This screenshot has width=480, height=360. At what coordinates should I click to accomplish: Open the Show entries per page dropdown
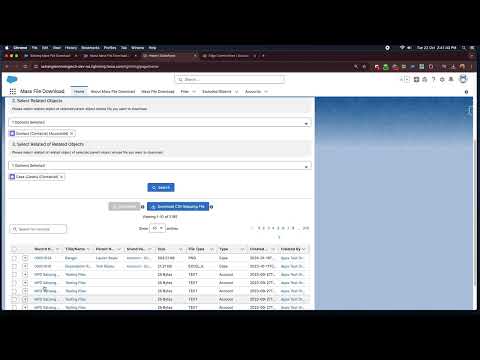point(157,228)
